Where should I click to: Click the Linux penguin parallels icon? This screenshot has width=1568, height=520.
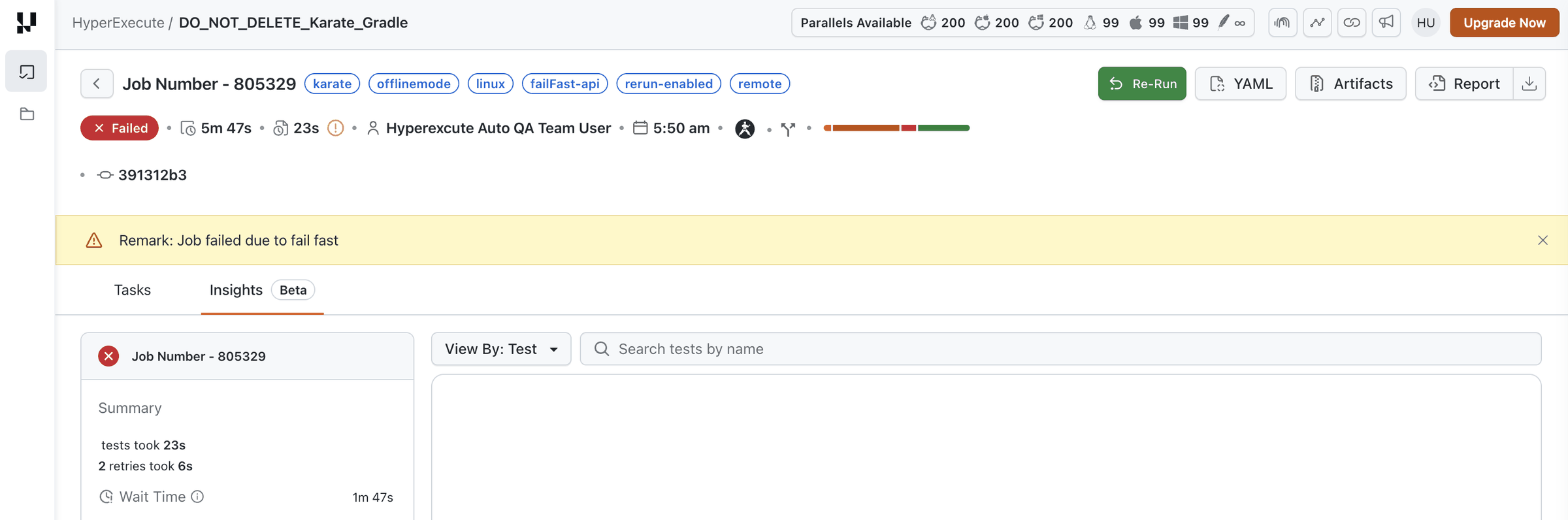pyautogui.click(x=1090, y=23)
